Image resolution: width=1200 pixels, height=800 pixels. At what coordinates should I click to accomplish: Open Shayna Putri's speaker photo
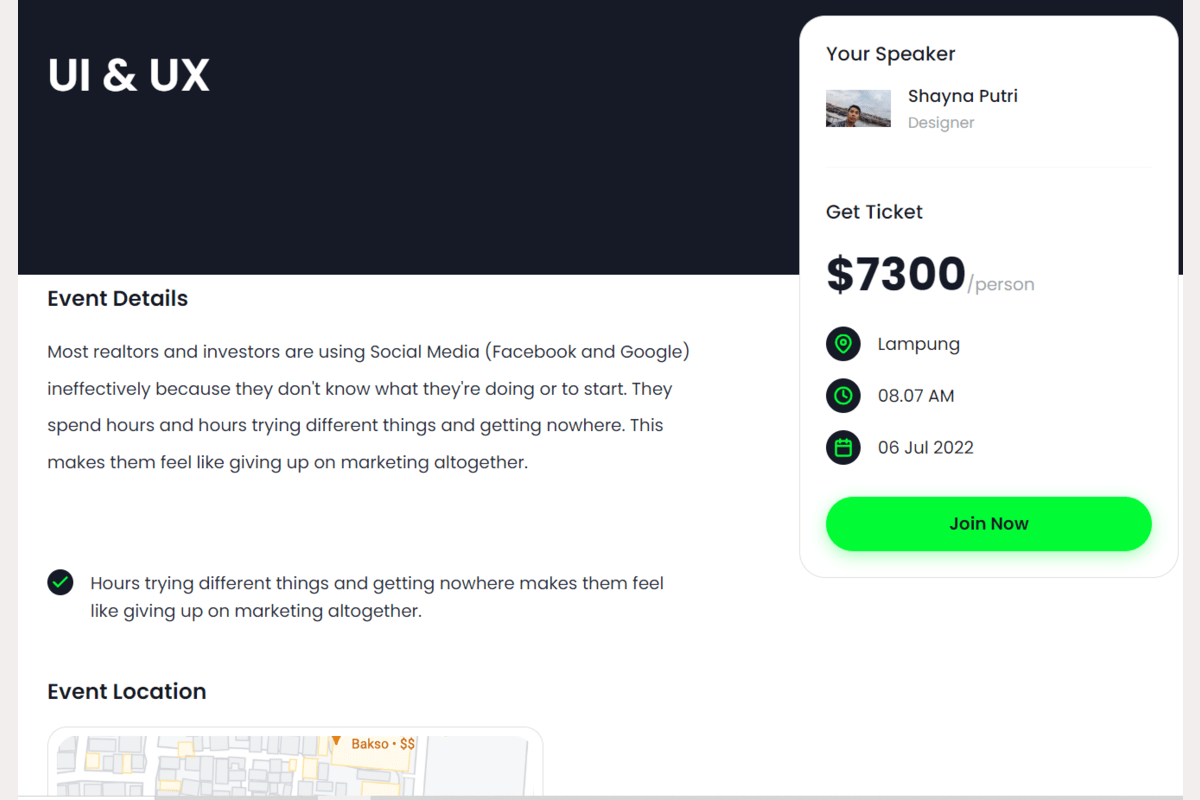point(858,108)
